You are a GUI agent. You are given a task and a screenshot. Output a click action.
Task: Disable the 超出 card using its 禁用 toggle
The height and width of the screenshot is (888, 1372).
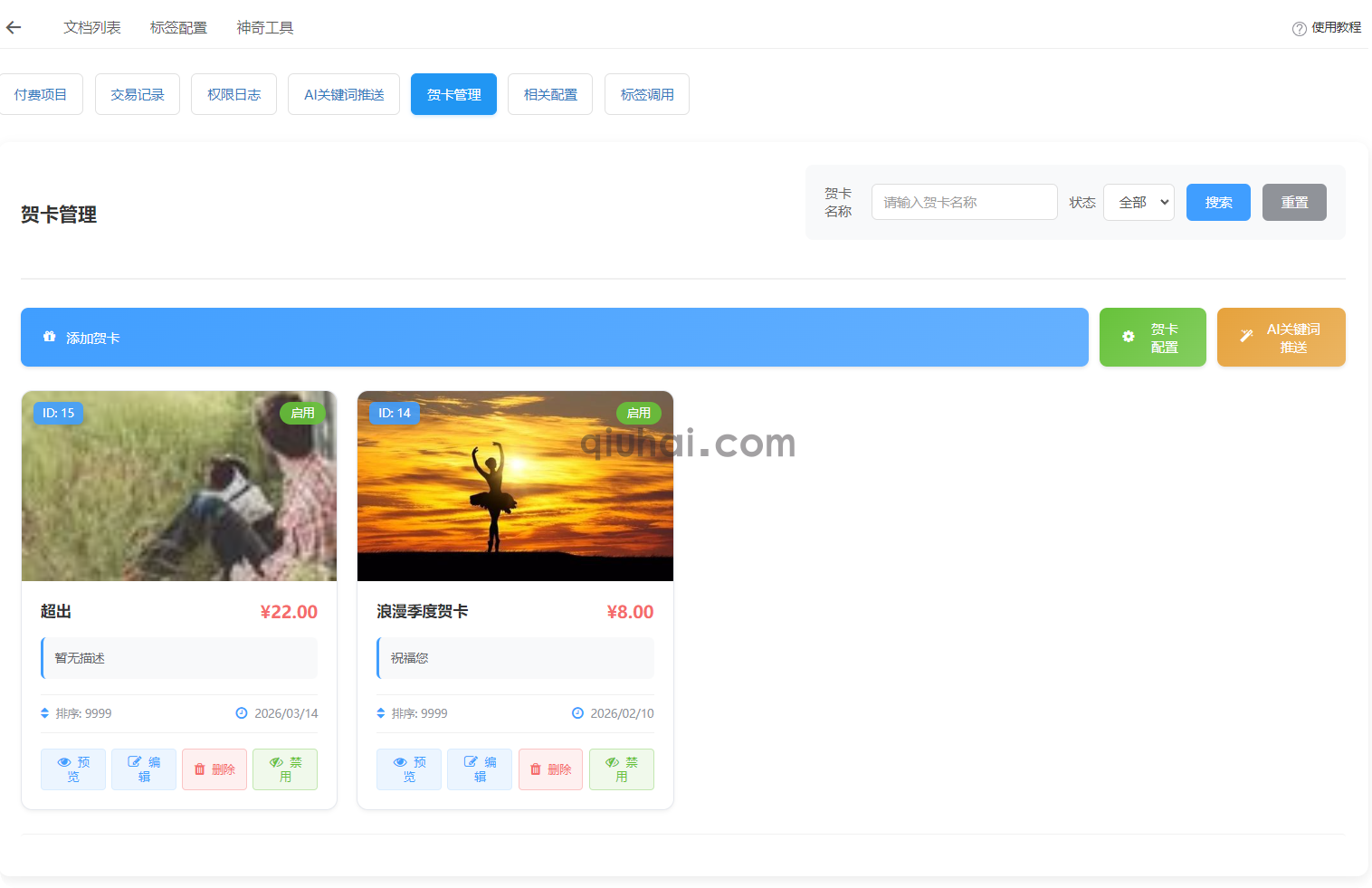coord(285,769)
